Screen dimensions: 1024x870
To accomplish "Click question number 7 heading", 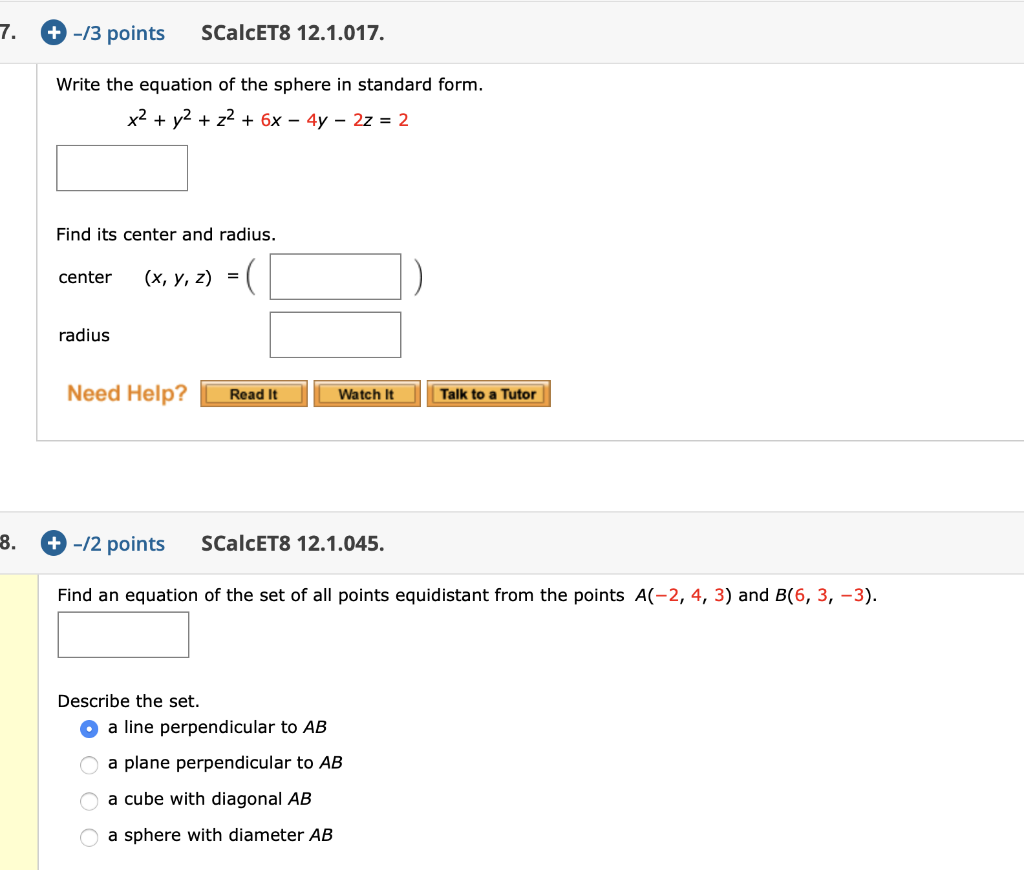I will point(8,32).
